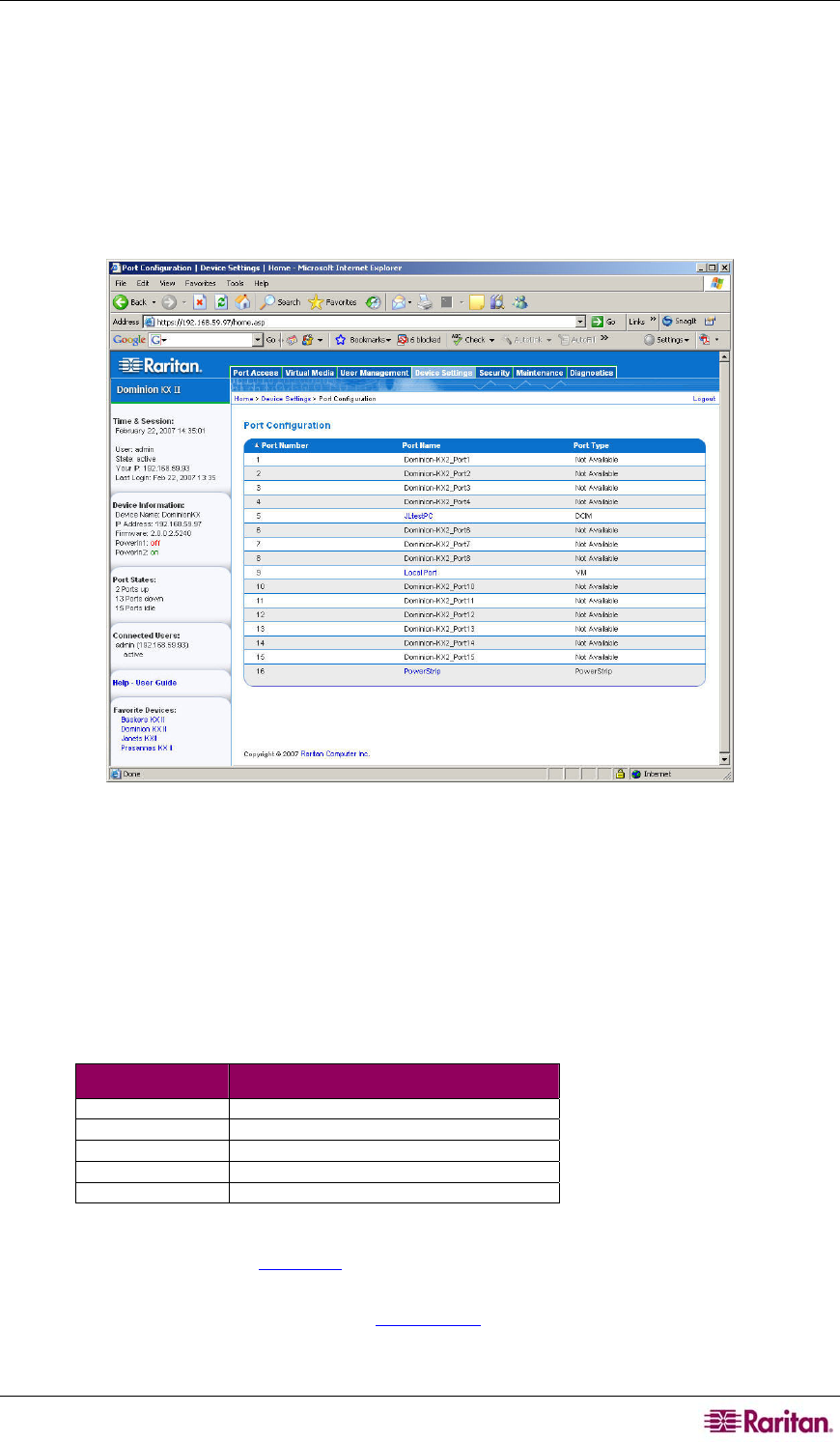Click the Google toolbar Settings gear
840x1442 pixels.
point(650,340)
